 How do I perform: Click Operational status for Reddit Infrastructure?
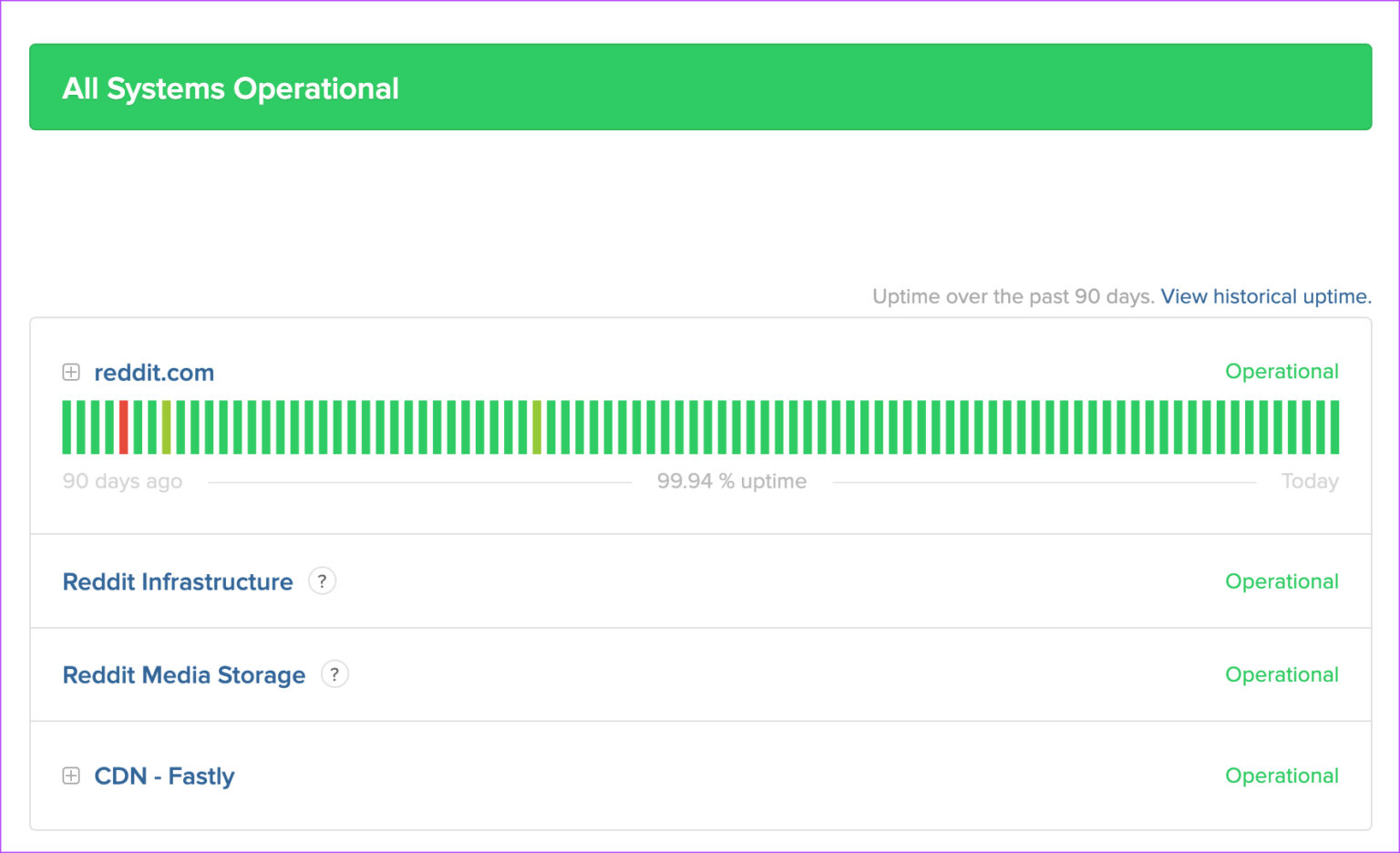coord(1282,581)
